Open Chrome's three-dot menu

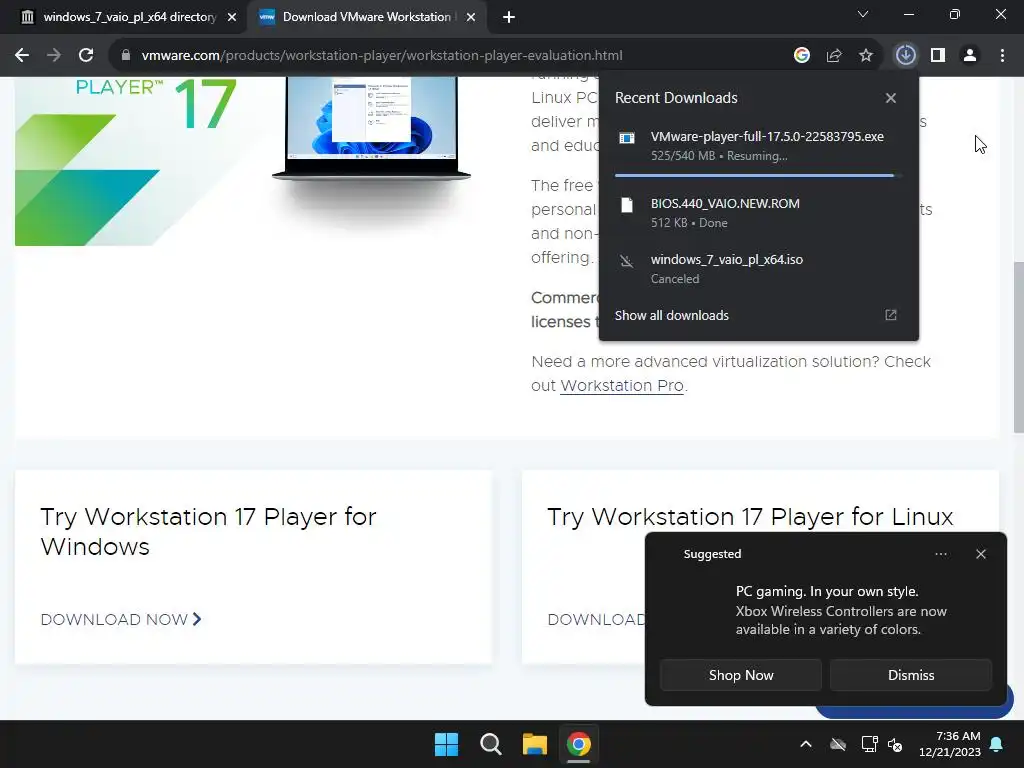coord(1002,56)
